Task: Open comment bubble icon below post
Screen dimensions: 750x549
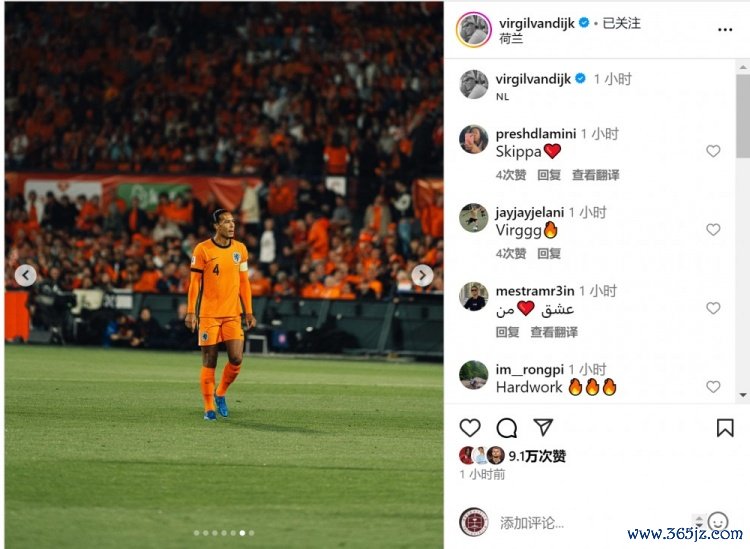Action: (x=507, y=428)
